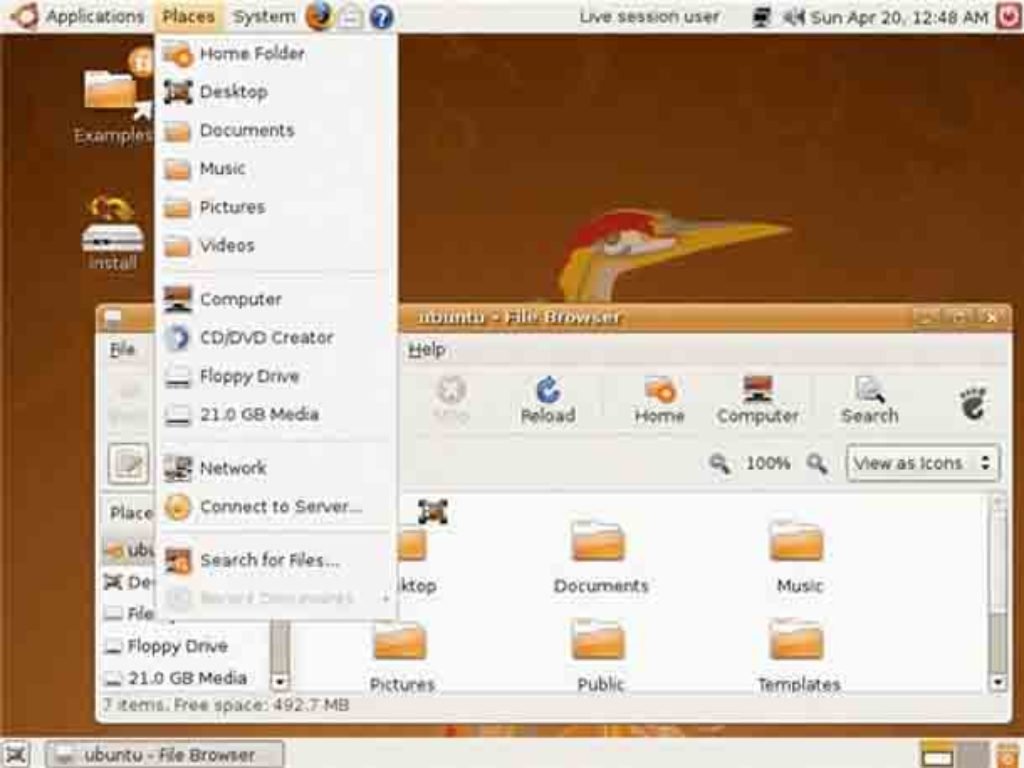Toggle the location text entry pencil button

tap(128, 464)
